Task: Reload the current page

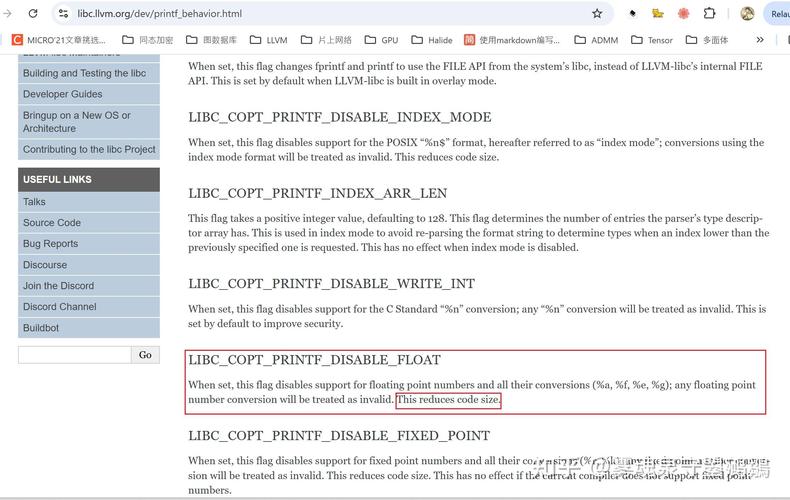Action: (33, 14)
